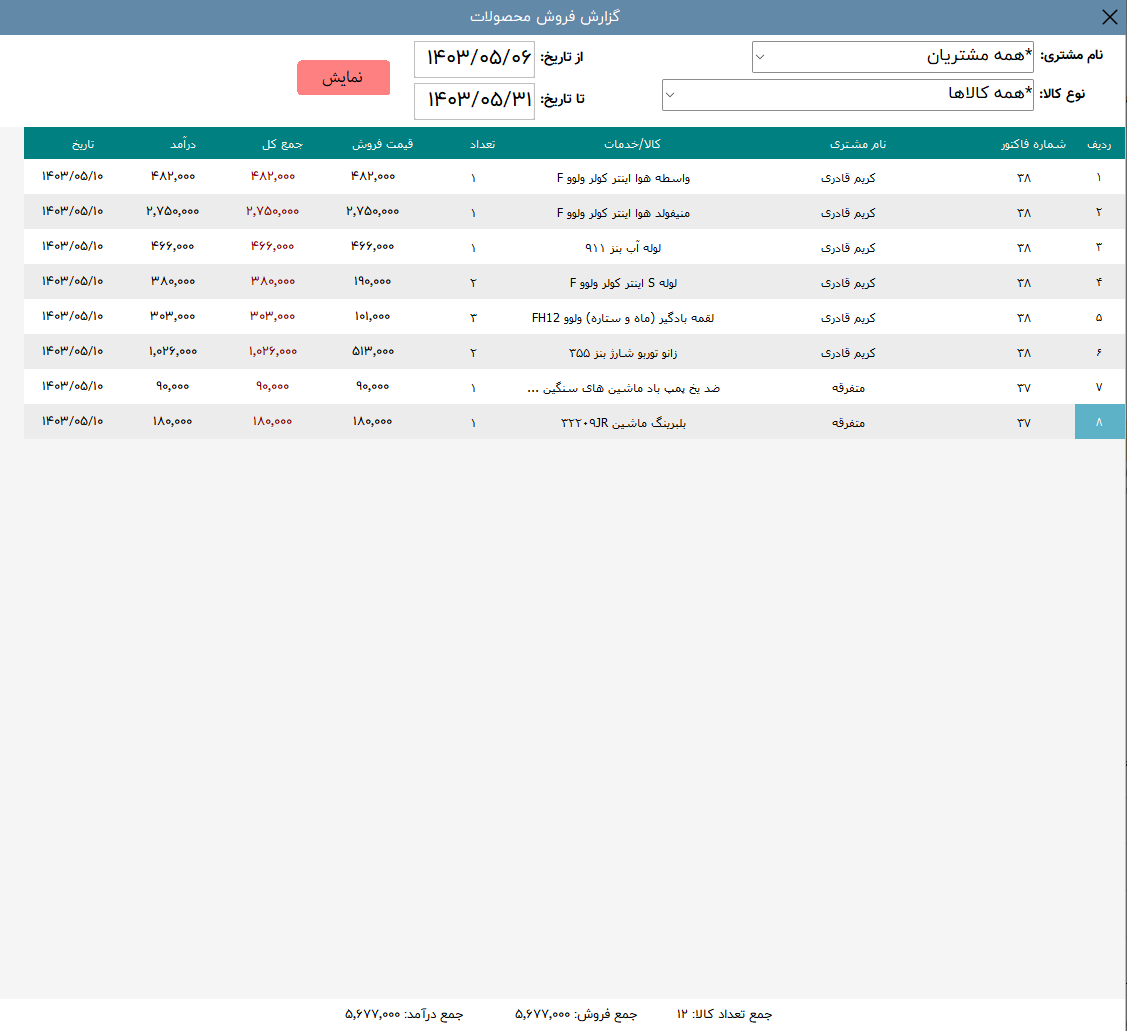
Task: Focus the تا تاریخ date field
Action: tap(474, 101)
